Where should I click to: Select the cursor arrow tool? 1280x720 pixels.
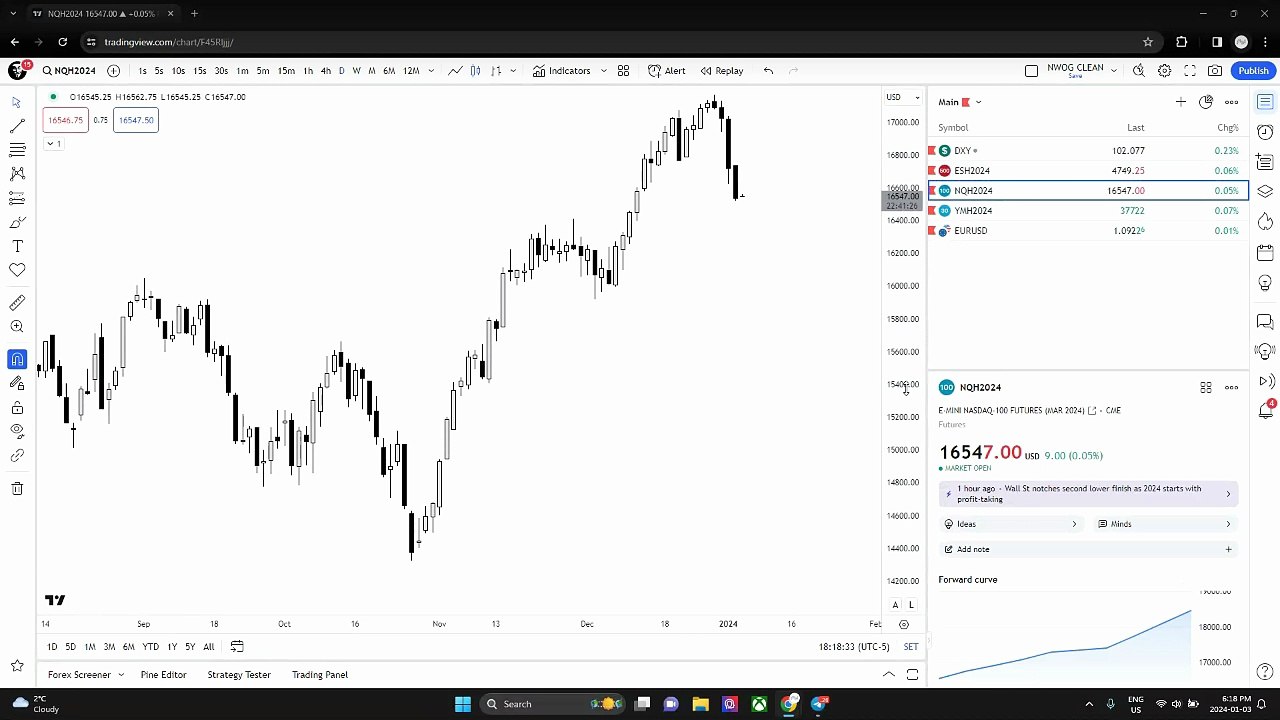(17, 102)
